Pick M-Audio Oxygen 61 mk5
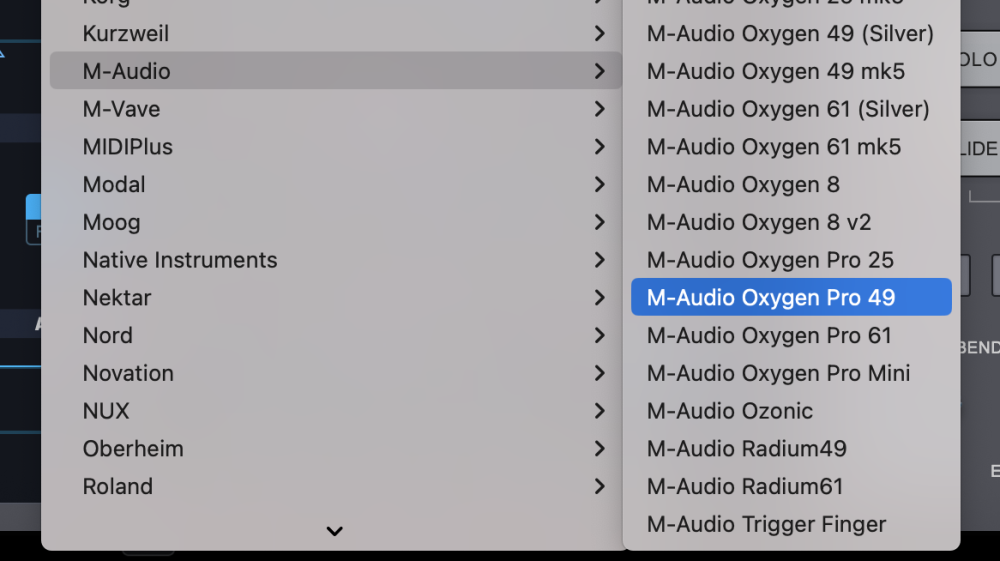The height and width of the screenshot is (561, 1000). (x=774, y=147)
